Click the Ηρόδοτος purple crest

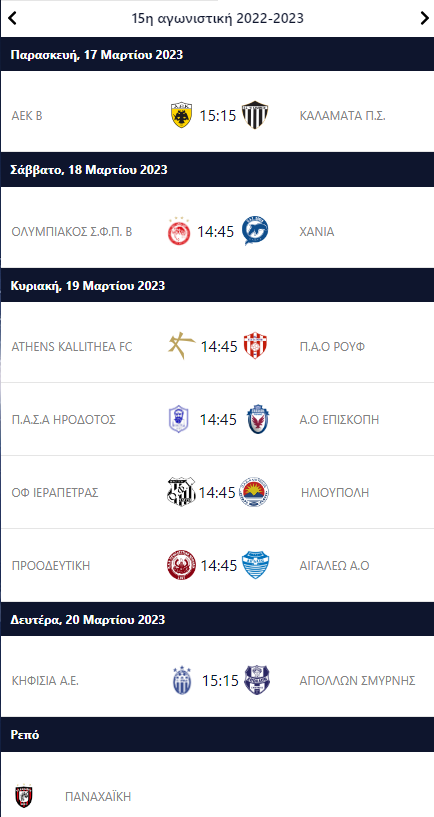click(180, 419)
